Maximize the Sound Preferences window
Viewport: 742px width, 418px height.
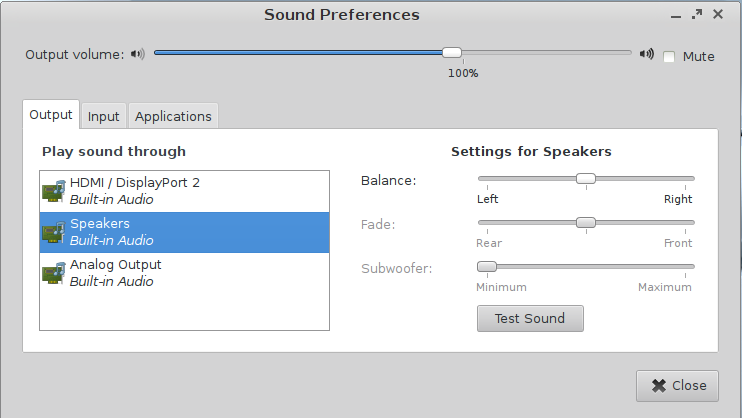[x=696, y=15]
